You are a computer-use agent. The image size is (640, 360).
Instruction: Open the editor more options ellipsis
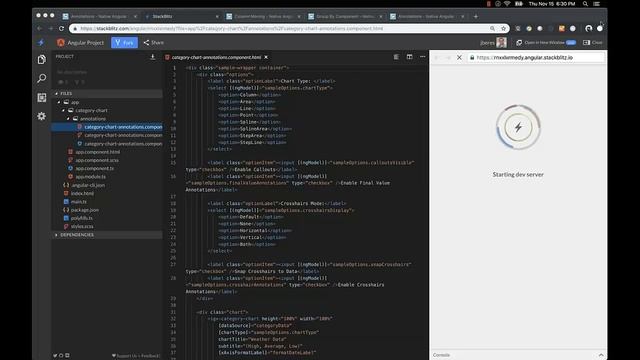[422, 57]
